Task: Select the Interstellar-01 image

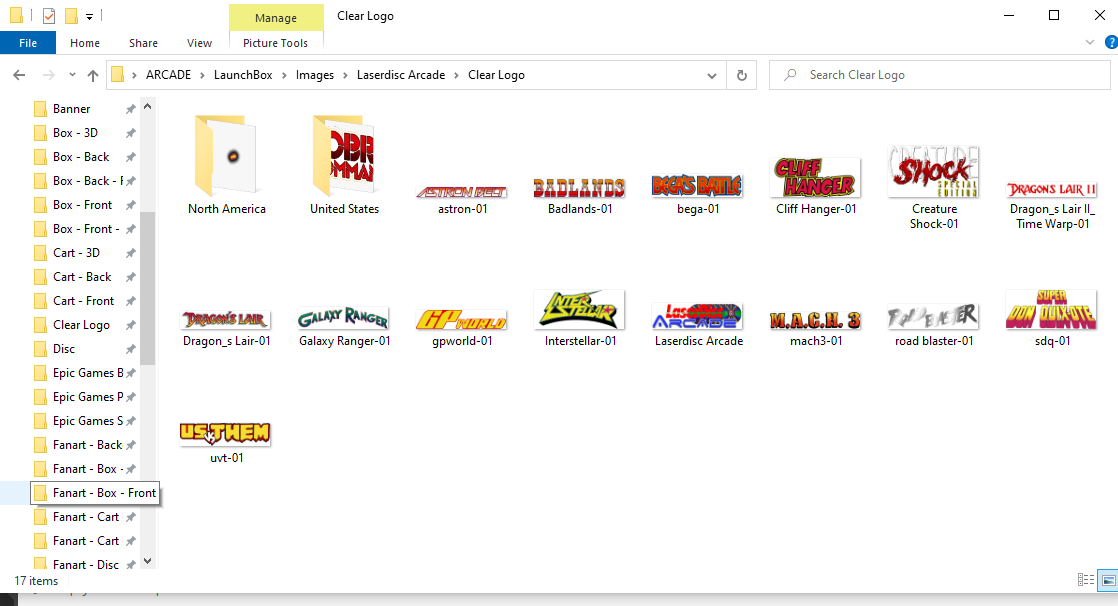Action: (x=580, y=319)
